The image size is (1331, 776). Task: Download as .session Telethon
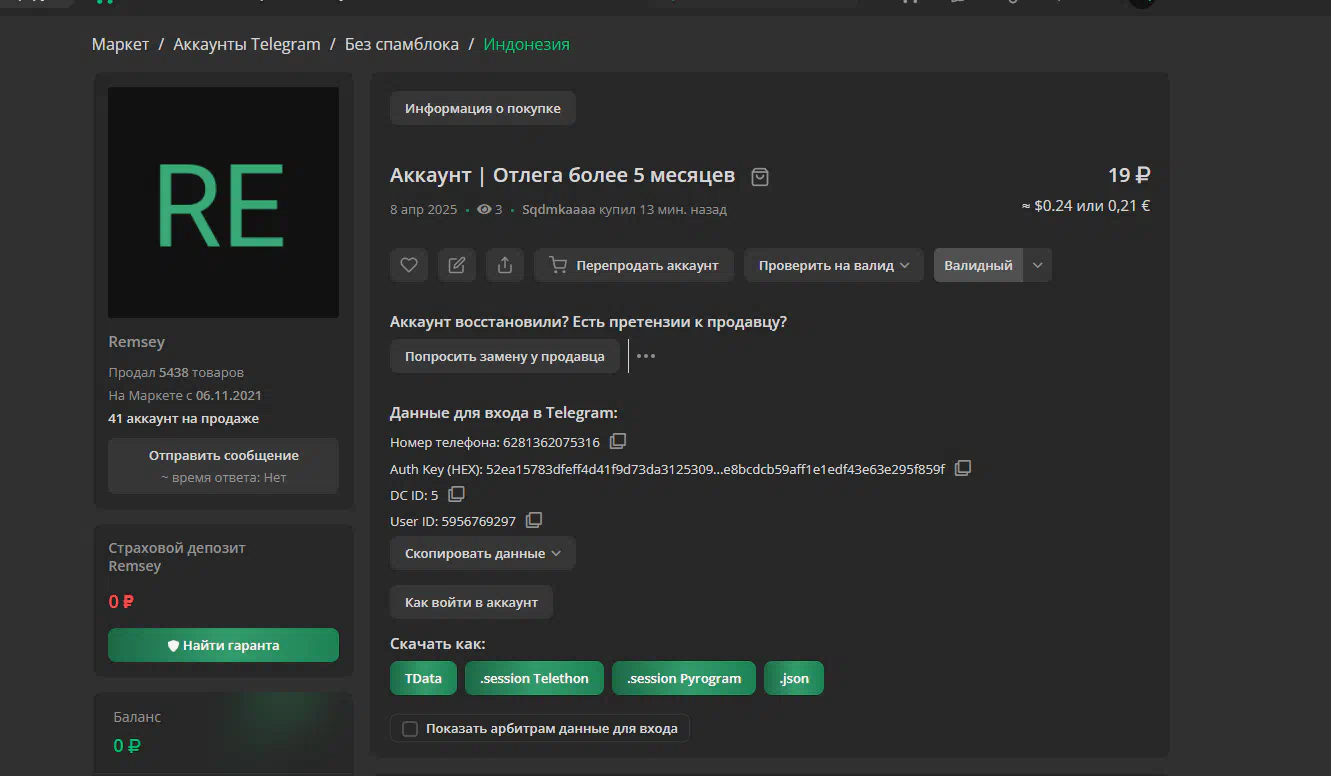pos(534,678)
